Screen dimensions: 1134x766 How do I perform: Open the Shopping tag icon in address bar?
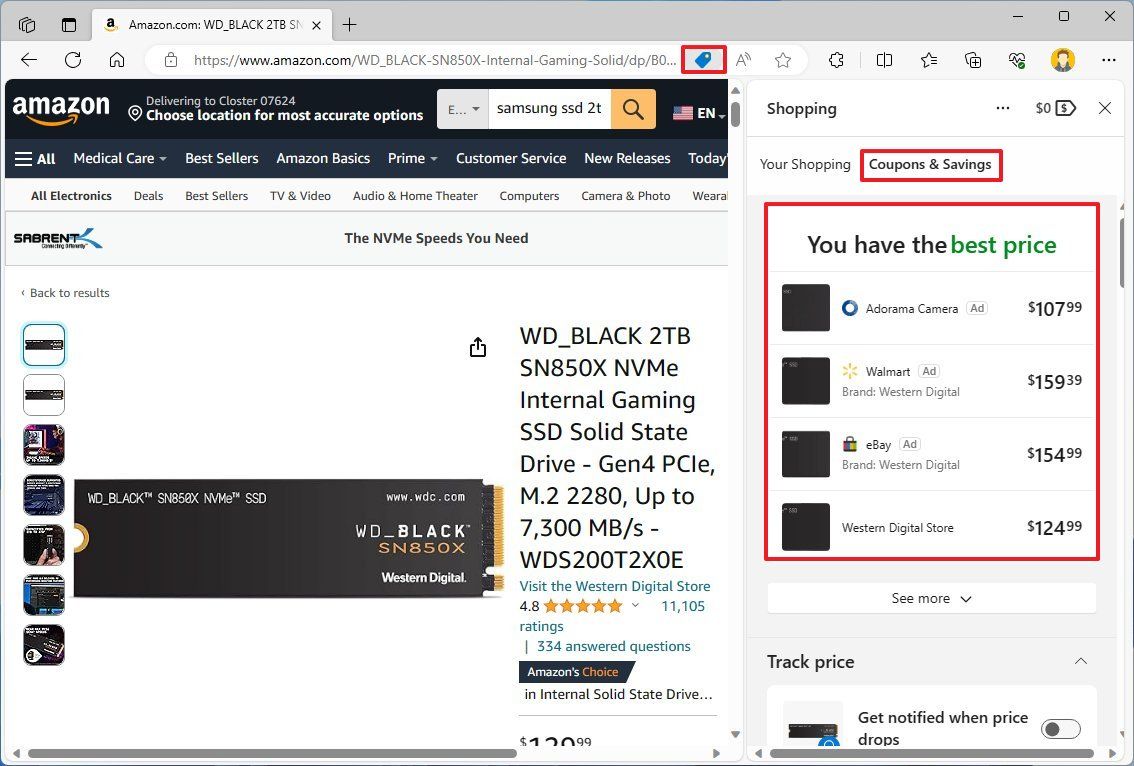(703, 59)
